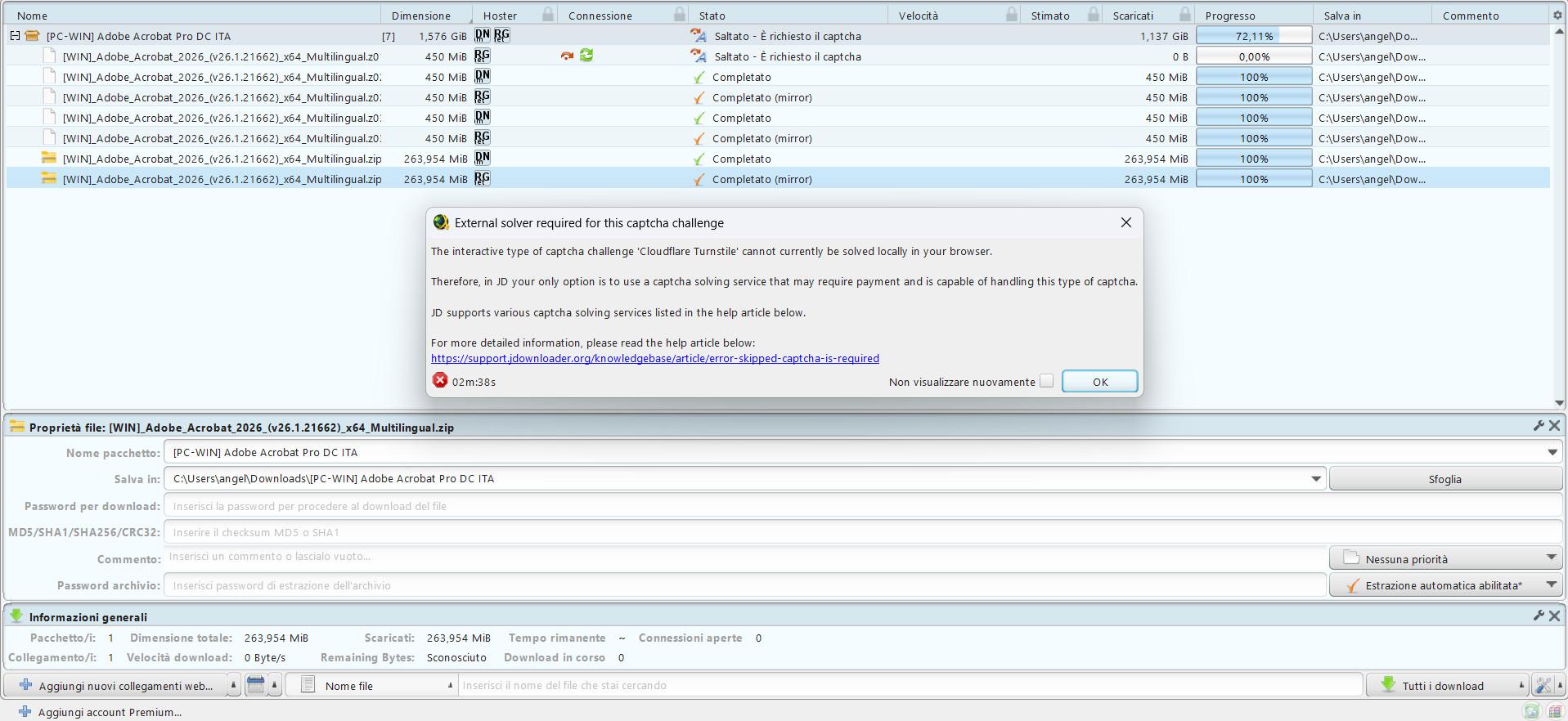
Task: Click the folder icon in the Proprietà file header
Action: point(16,426)
